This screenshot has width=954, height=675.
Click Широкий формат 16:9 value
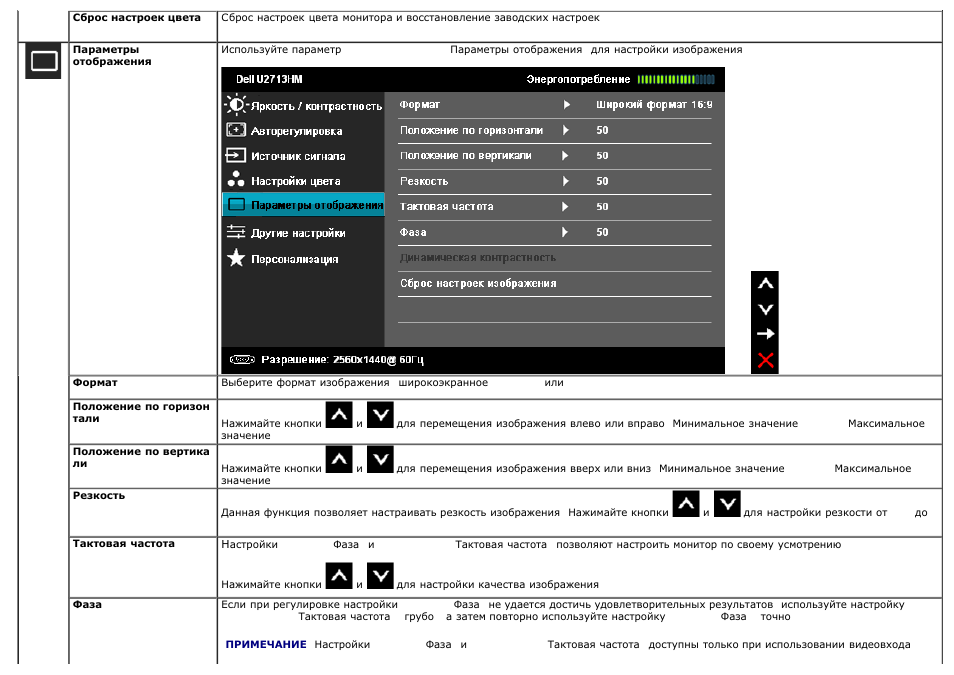click(654, 105)
